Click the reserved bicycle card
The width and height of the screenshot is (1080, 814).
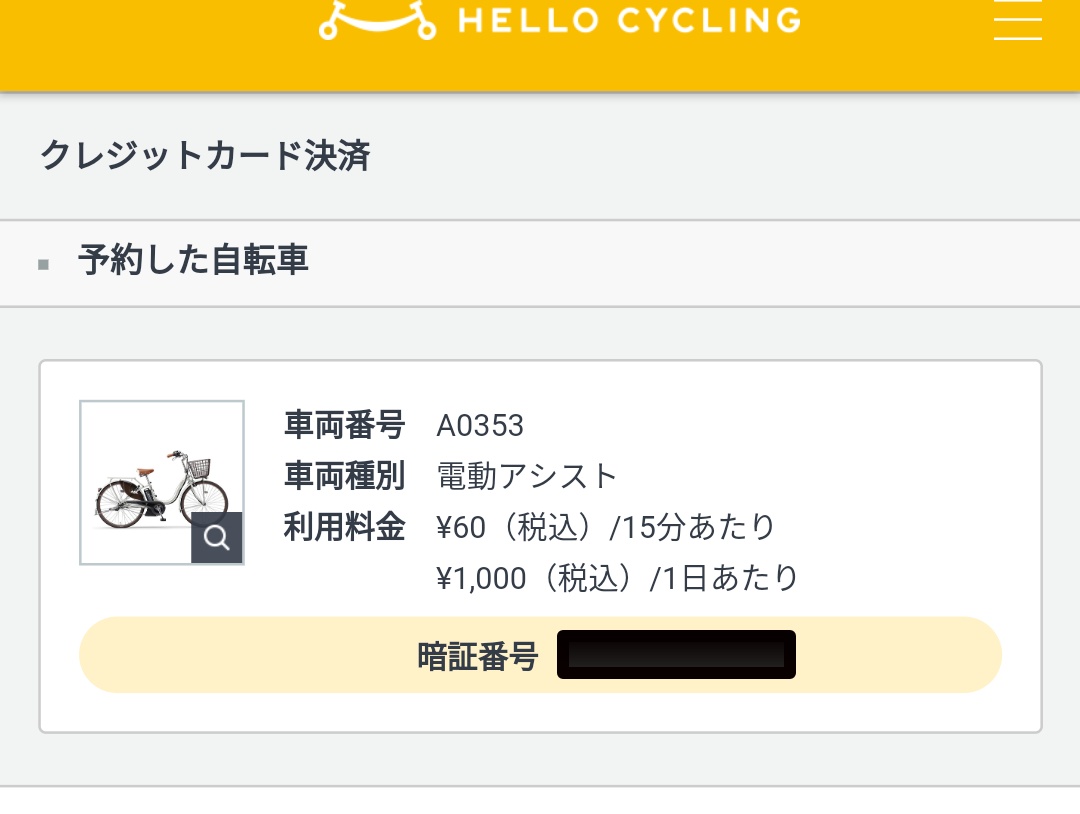[x=540, y=546]
